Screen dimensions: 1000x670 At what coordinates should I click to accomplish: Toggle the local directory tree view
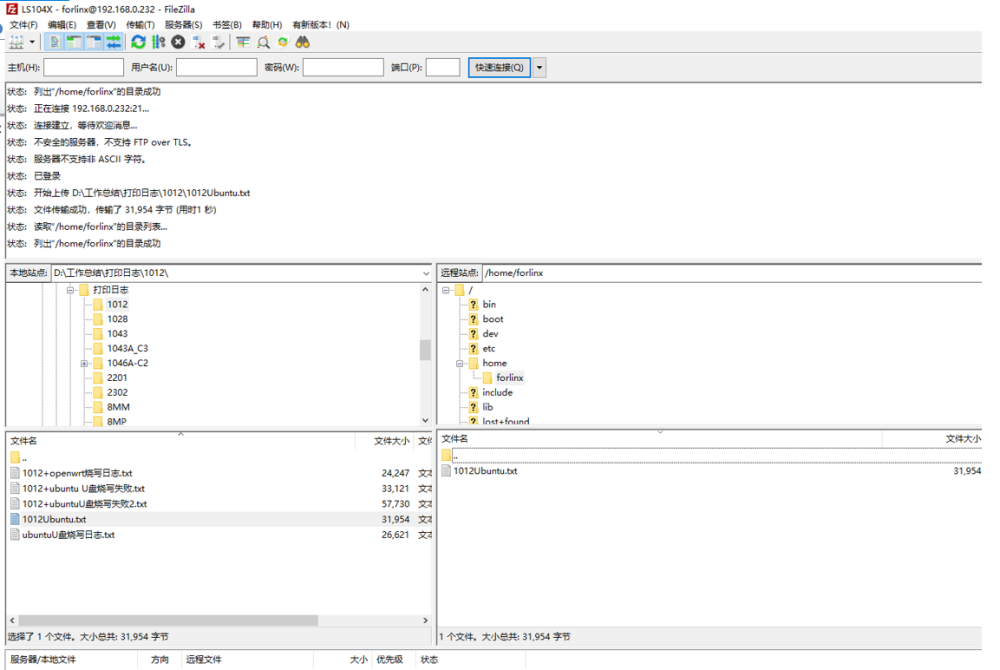click(74, 42)
